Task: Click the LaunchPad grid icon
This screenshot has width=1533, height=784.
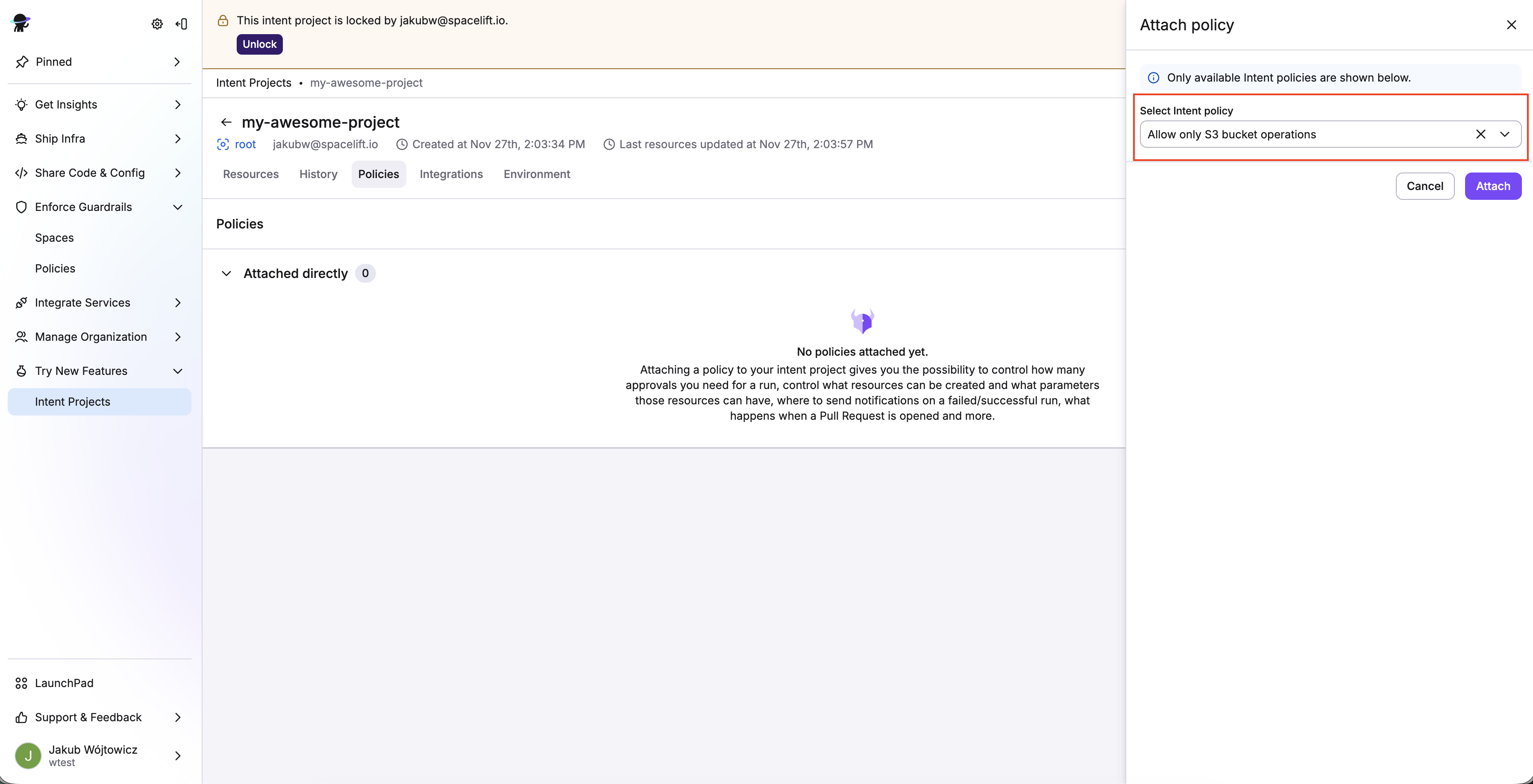Action: tap(21, 683)
